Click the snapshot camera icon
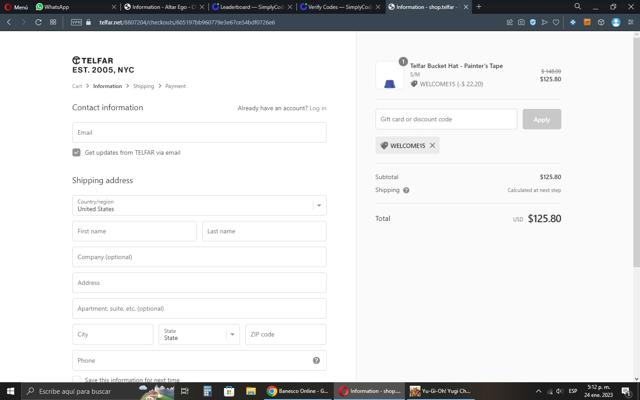640x400 pixels. click(x=521, y=22)
